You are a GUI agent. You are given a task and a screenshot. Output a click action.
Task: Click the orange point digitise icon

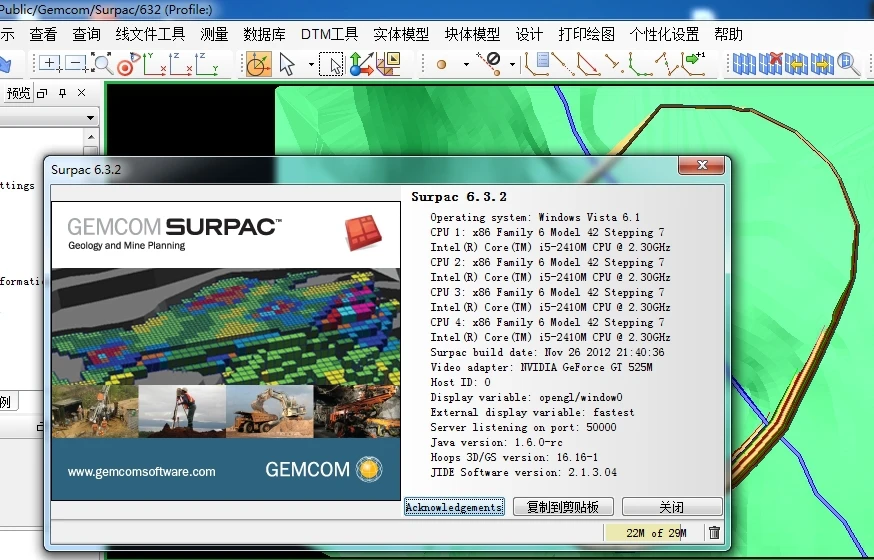click(441, 65)
